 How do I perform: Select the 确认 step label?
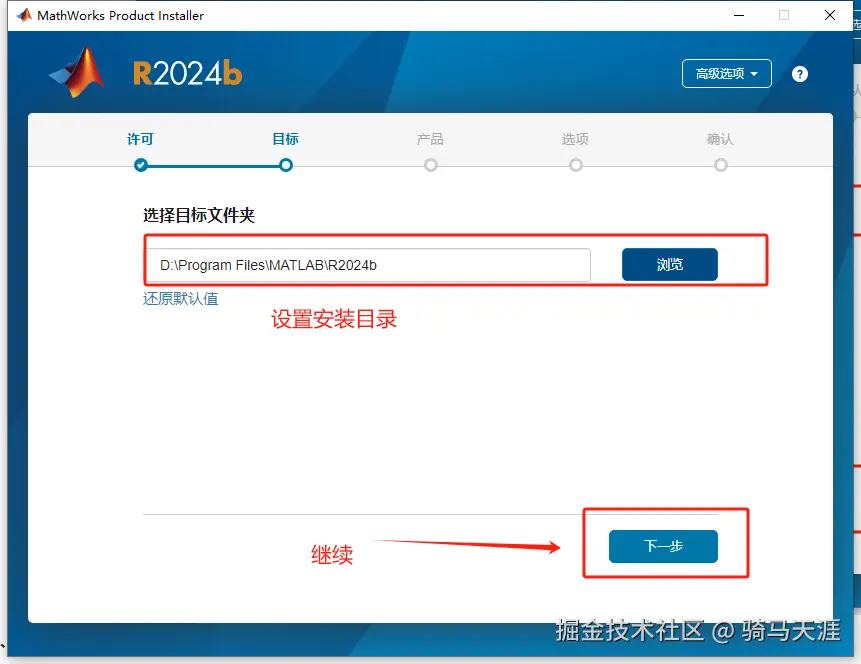(x=720, y=139)
